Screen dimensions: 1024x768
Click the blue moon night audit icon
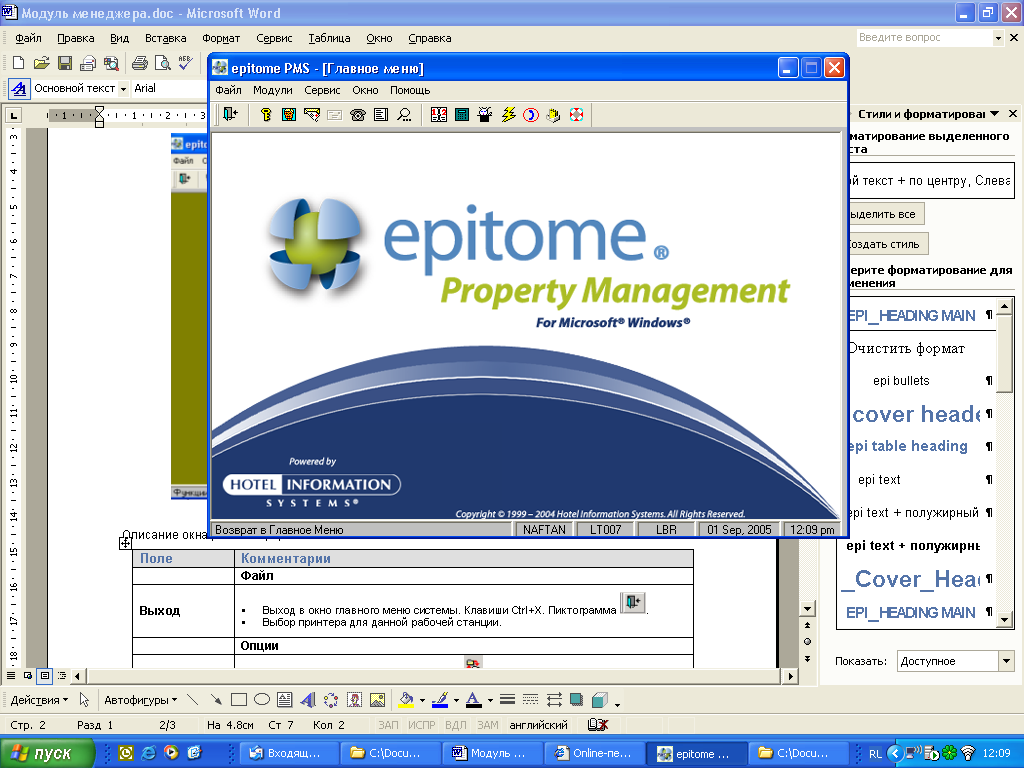coord(530,115)
